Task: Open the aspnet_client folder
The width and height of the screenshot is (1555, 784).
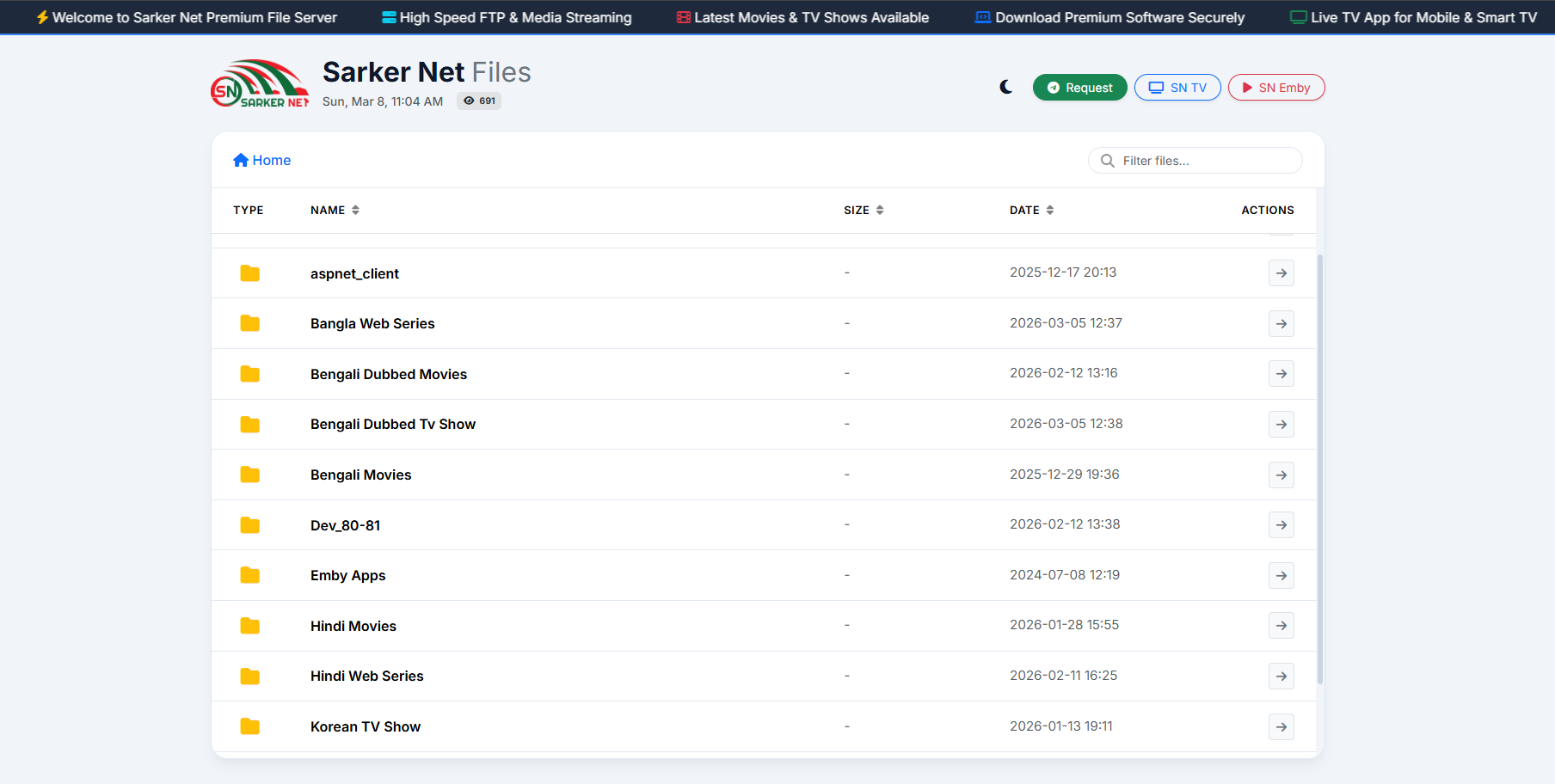Action: [354, 273]
